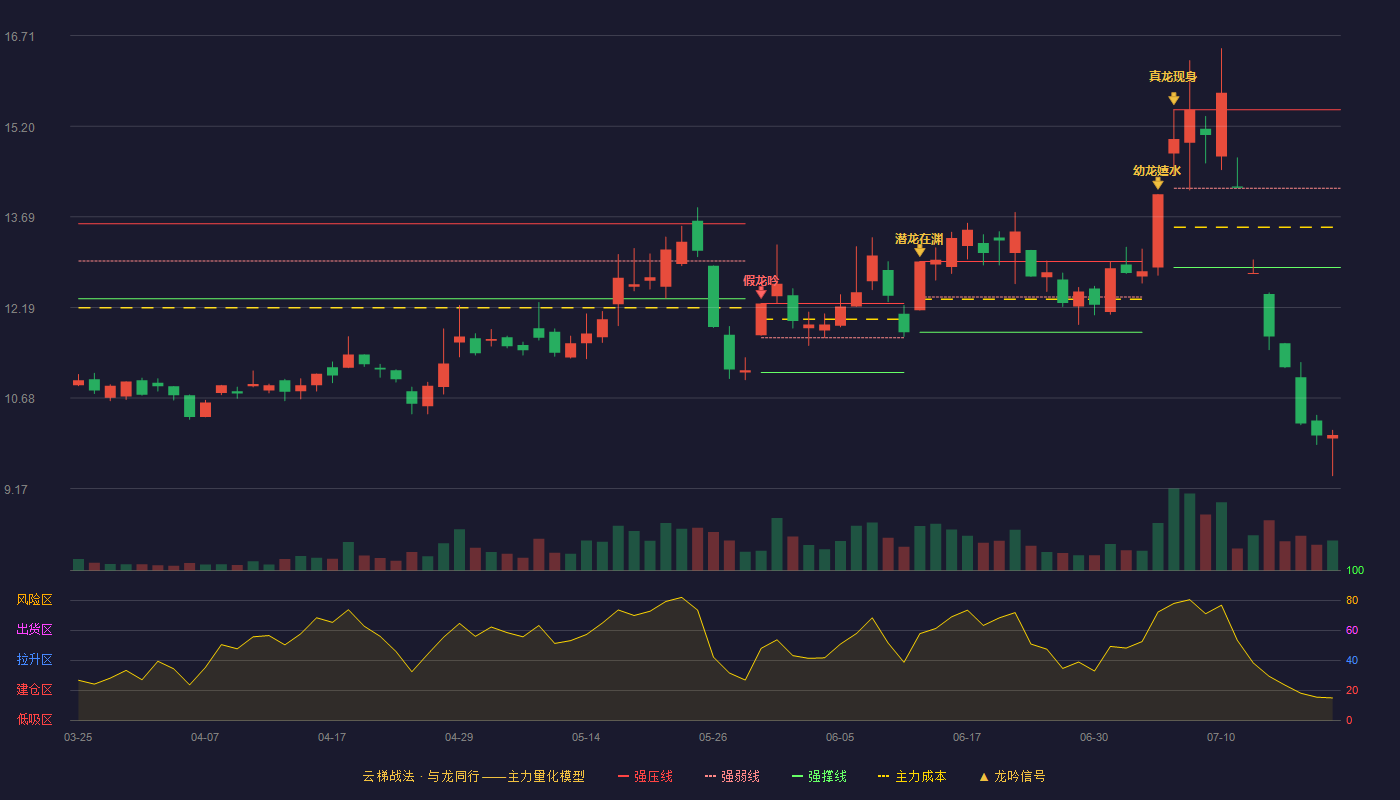Click the blue 40 indicator scale label
1400x800 pixels.
1352,661
